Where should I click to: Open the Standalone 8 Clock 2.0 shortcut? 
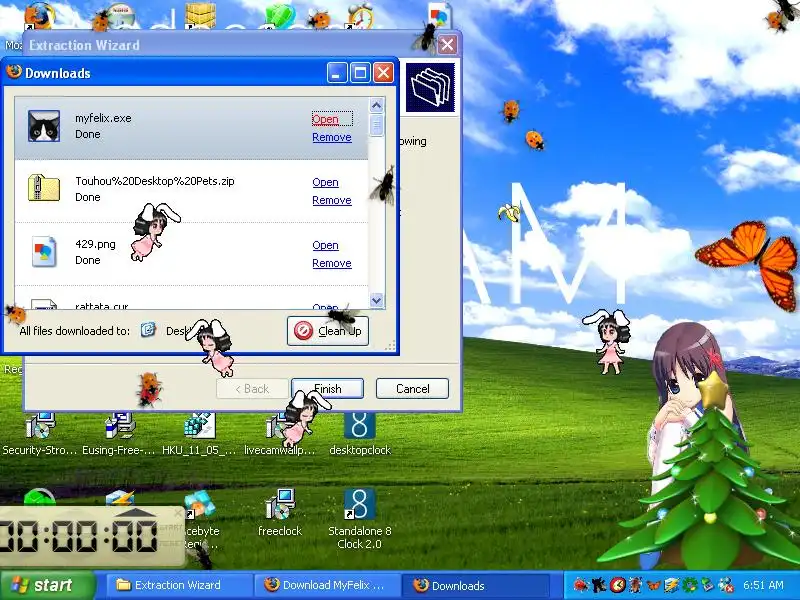pos(360,504)
